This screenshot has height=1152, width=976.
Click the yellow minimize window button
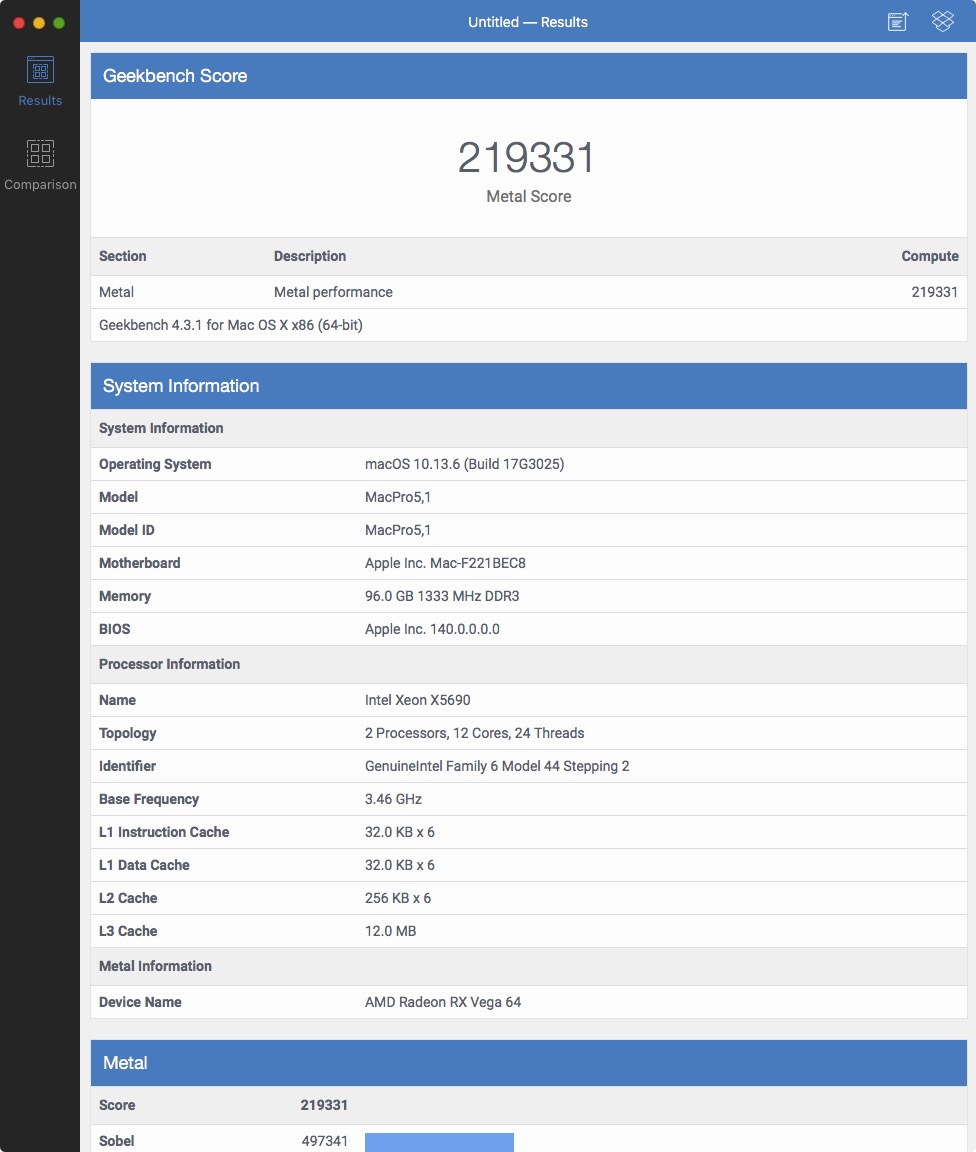tap(39, 23)
